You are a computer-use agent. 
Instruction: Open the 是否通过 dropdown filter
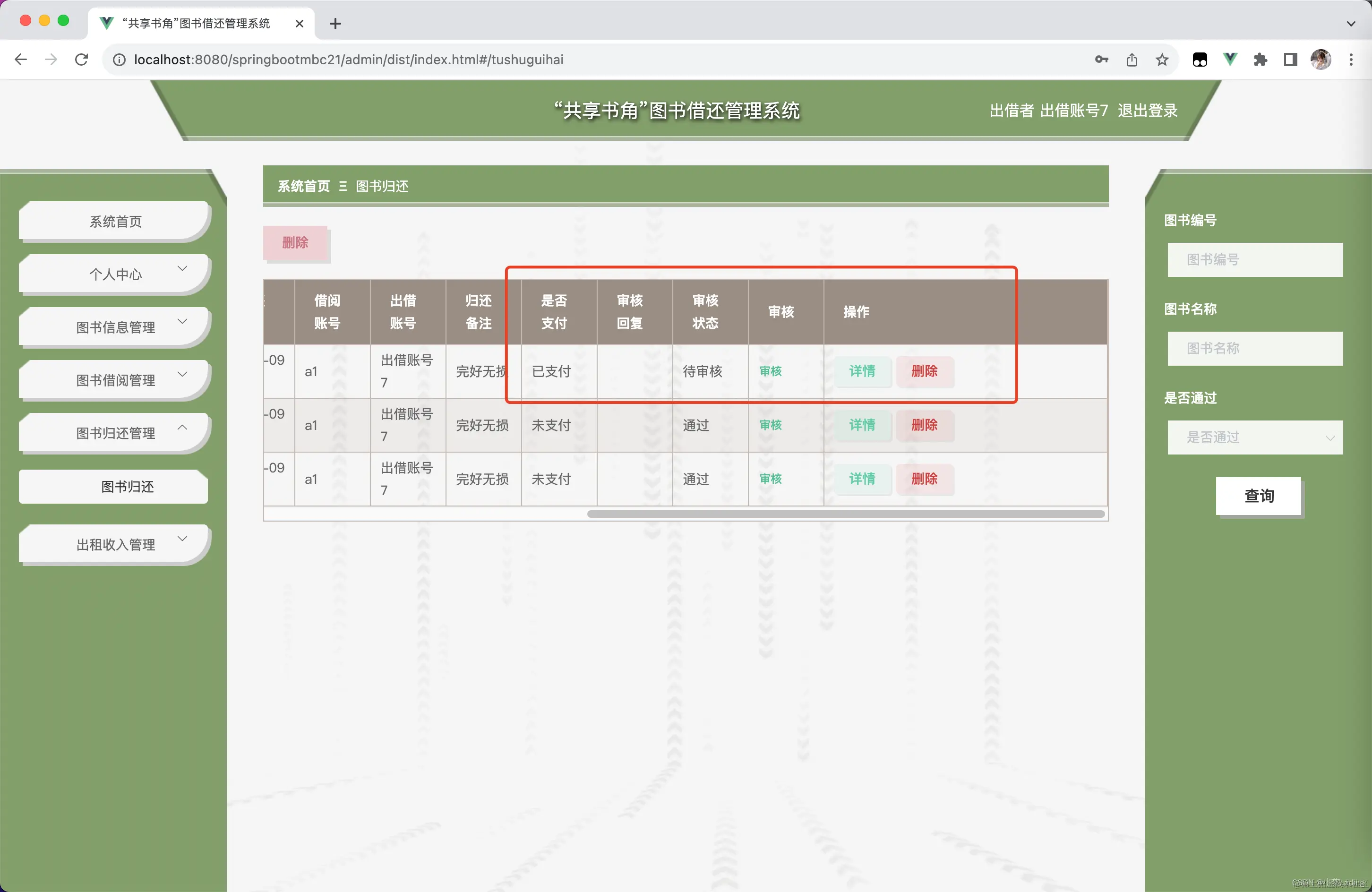1254,437
